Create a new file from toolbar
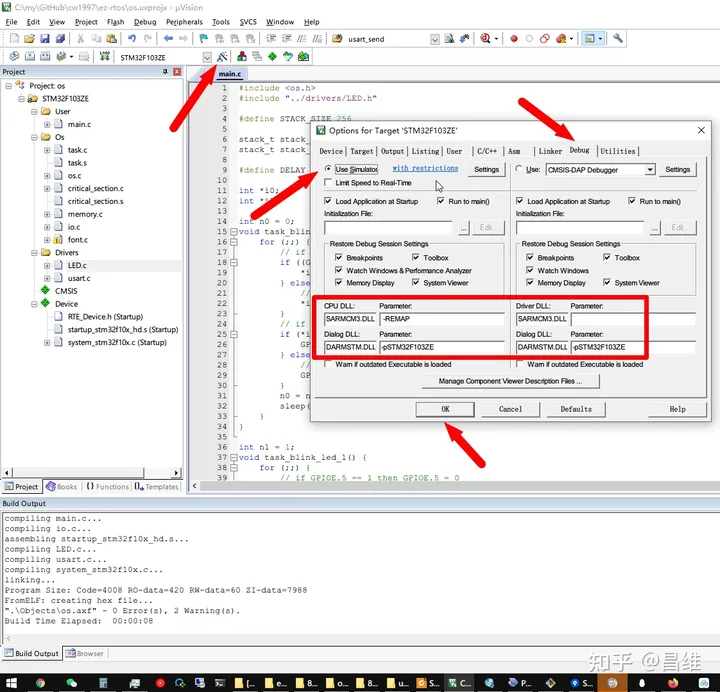Screen dimensions: 720x692 14,39
